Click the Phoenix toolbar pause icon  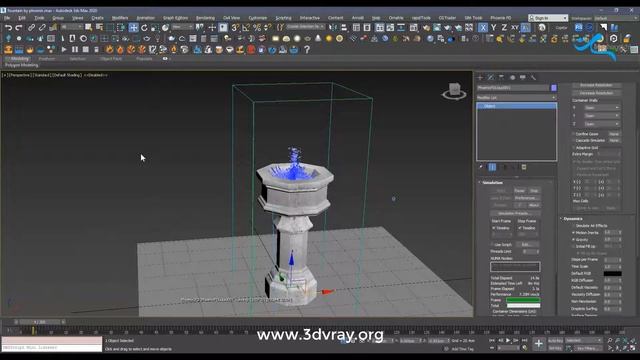click(x=75, y=49)
